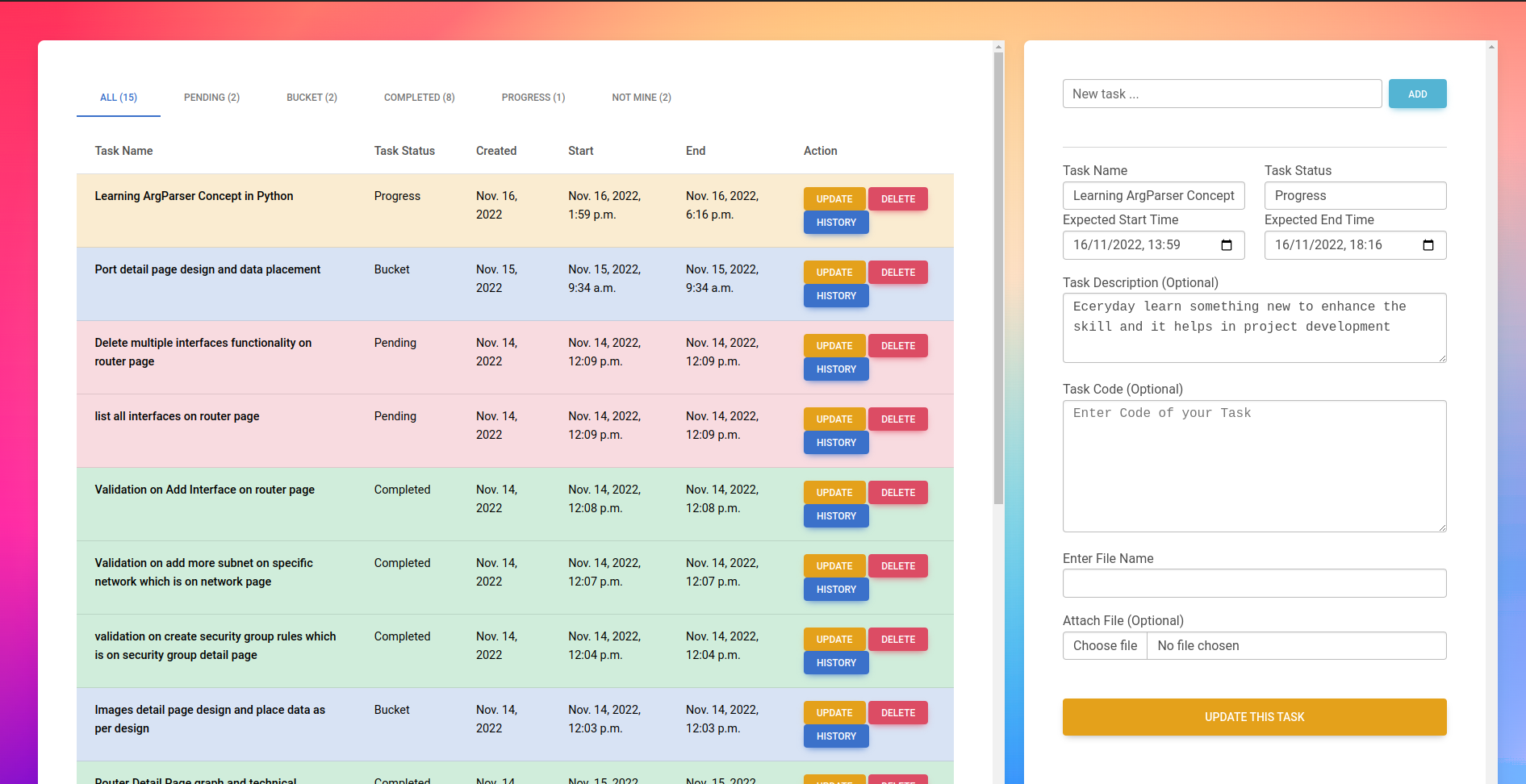Image resolution: width=1526 pixels, height=784 pixels.
Task: Show the COMPLETED (8) tab
Action: click(x=419, y=98)
